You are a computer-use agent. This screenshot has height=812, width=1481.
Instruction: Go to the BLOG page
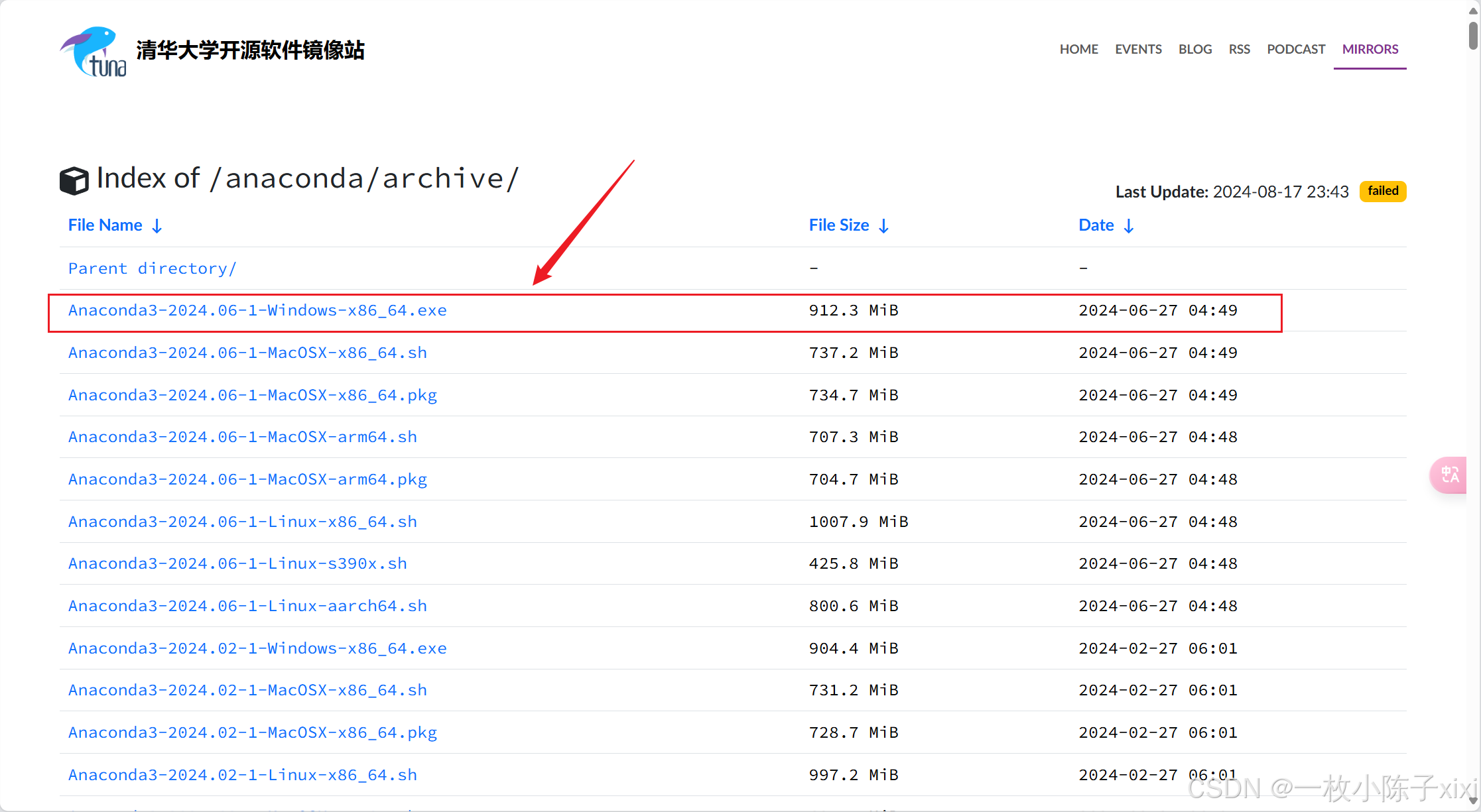tap(1194, 49)
